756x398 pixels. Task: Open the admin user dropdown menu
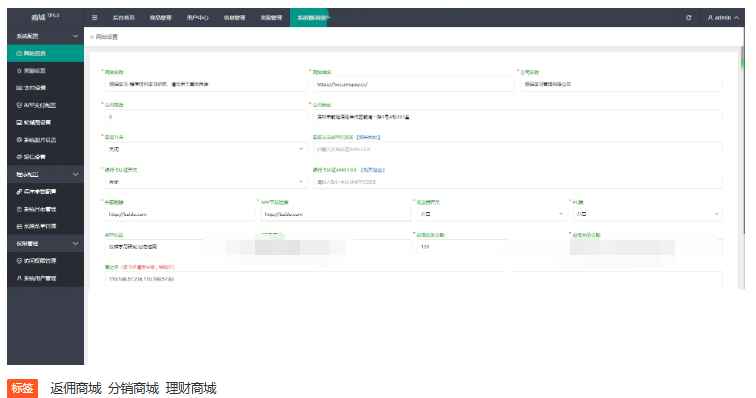(723, 17)
